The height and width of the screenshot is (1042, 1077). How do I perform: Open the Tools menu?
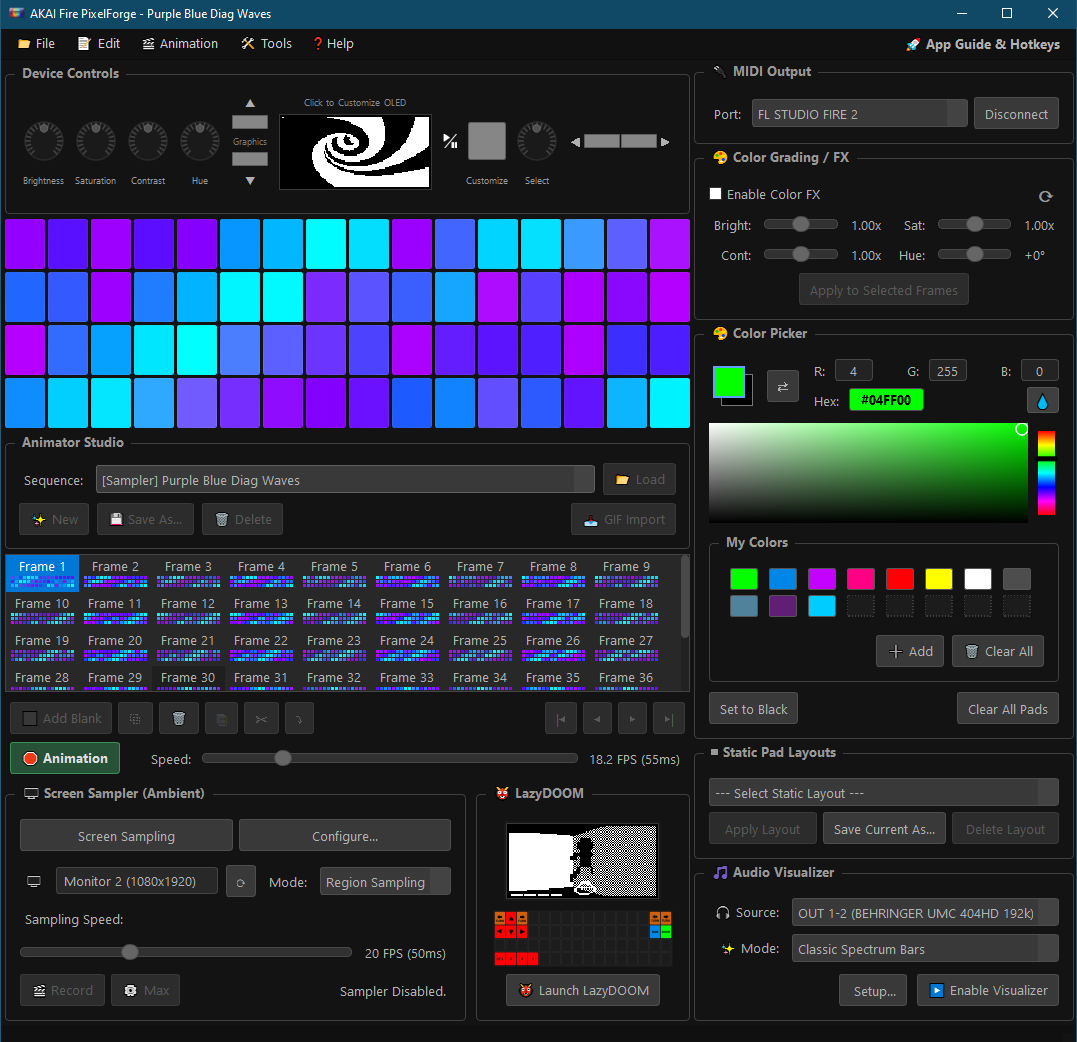[267, 44]
